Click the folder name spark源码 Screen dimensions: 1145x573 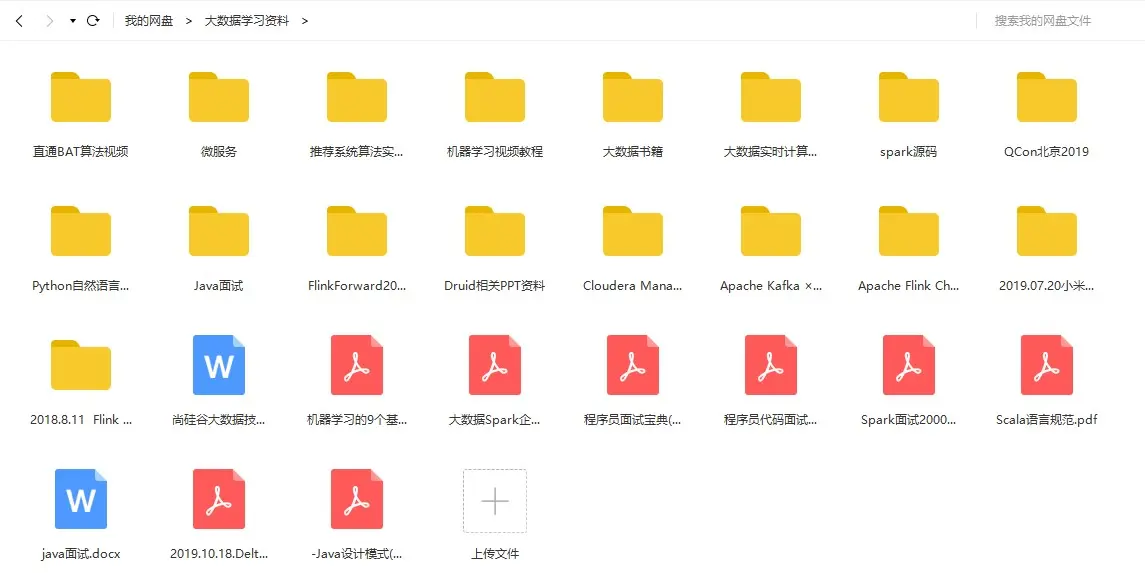pyautogui.click(x=908, y=152)
